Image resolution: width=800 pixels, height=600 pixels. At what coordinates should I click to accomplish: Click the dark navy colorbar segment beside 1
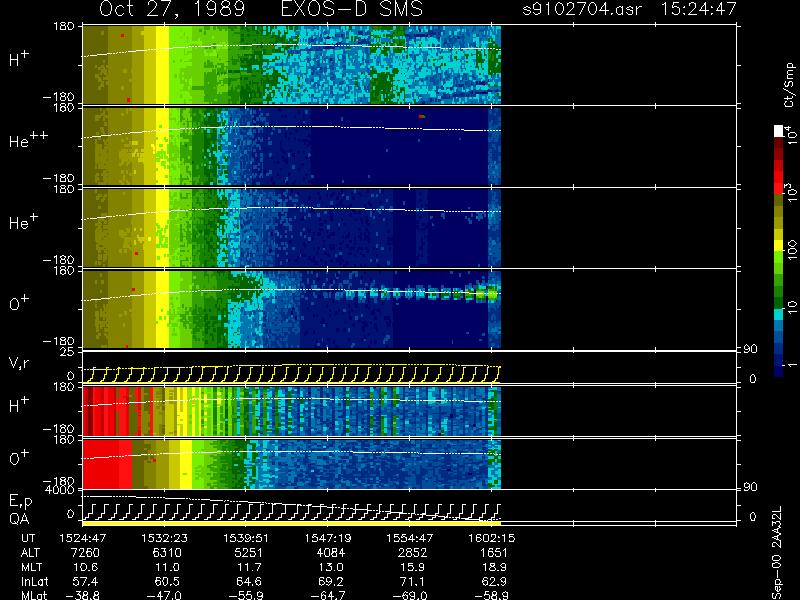point(779,371)
